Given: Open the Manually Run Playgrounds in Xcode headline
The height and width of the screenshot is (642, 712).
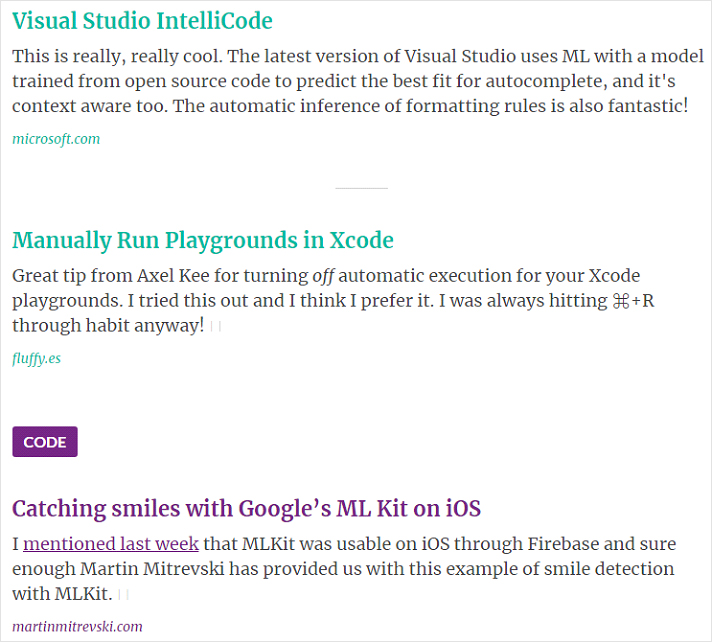Looking at the screenshot, I should [x=203, y=240].
